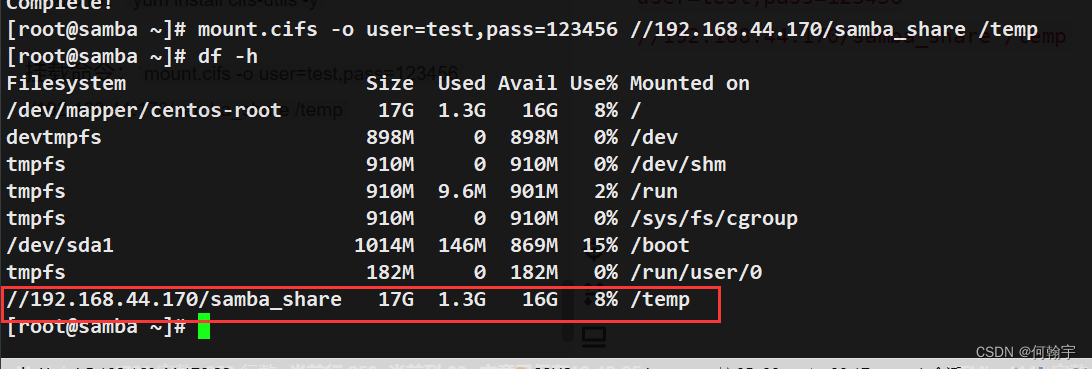The image size is (1092, 369).
Task: Click the 2% usage value
Action: pyautogui.click(x=606, y=191)
